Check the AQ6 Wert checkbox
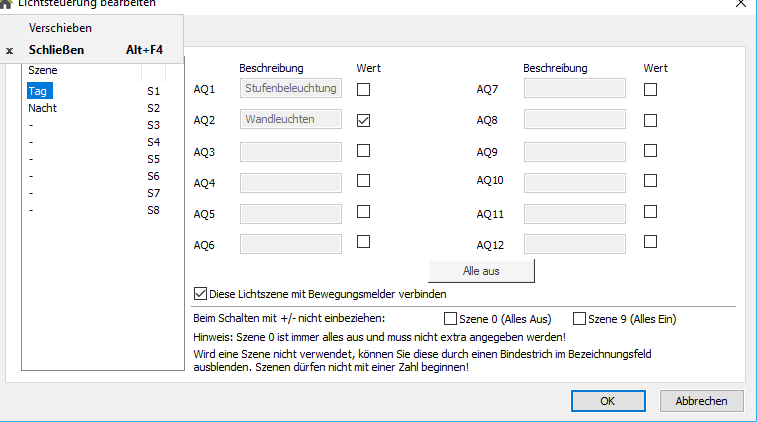The width and height of the screenshot is (757, 422). 364,241
